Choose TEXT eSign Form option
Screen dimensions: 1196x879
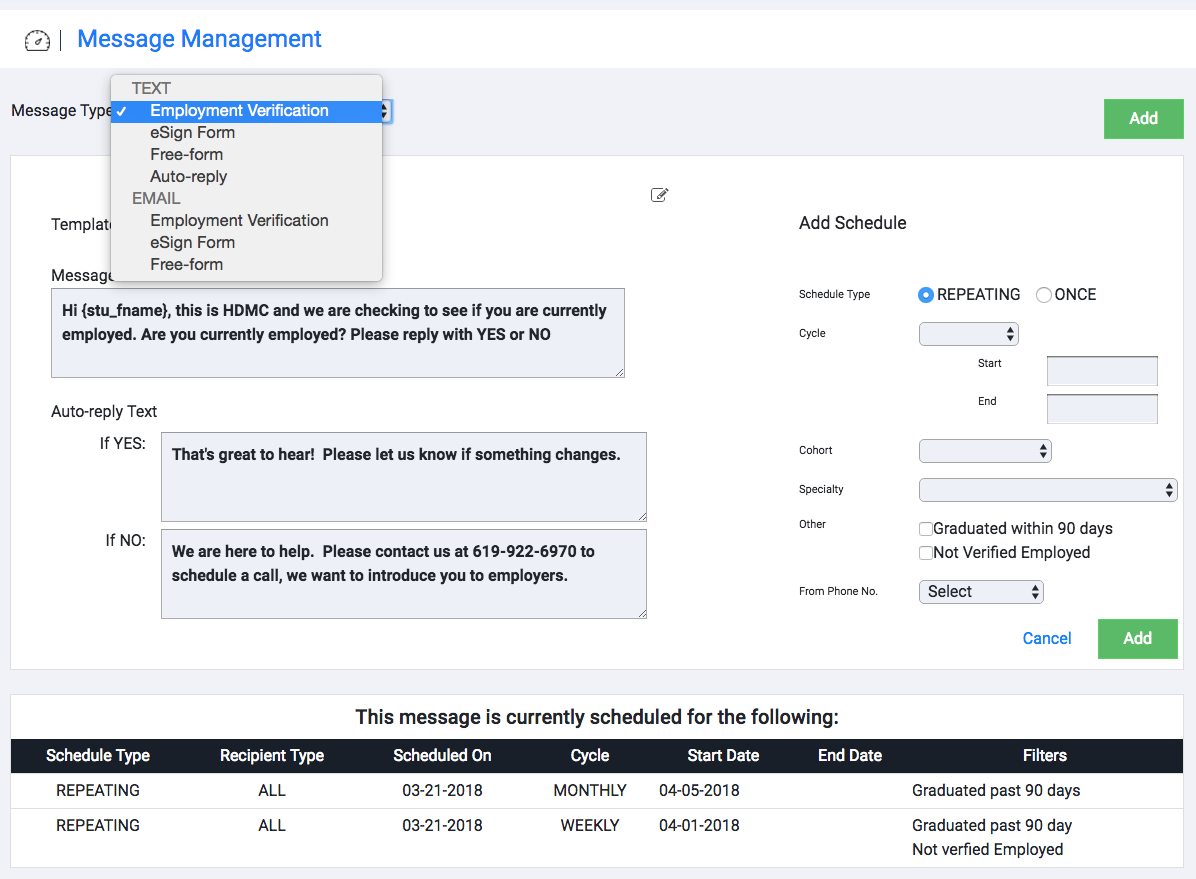coord(246,133)
